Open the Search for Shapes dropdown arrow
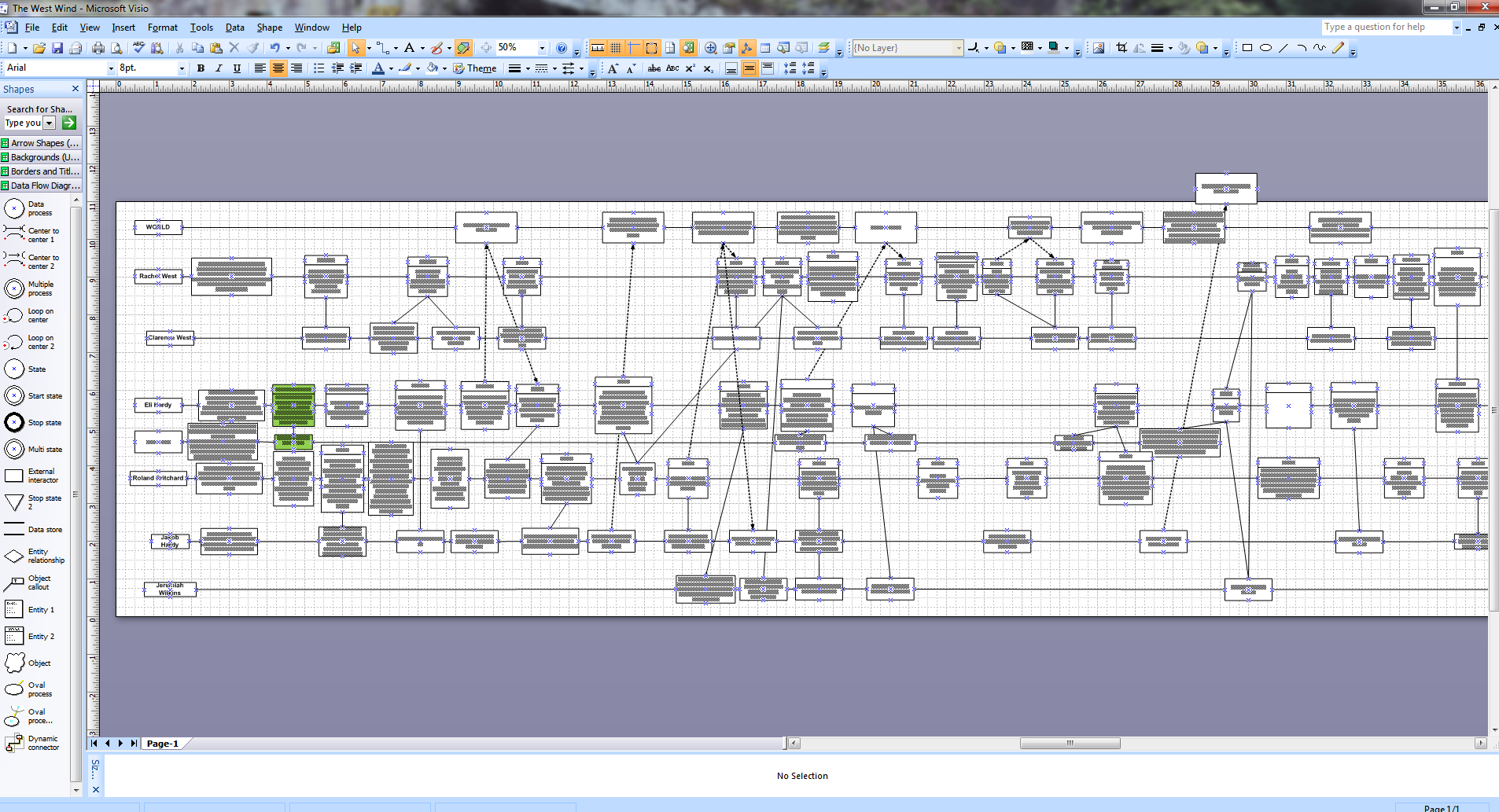Viewport: 1499px width, 812px height. tap(50, 123)
